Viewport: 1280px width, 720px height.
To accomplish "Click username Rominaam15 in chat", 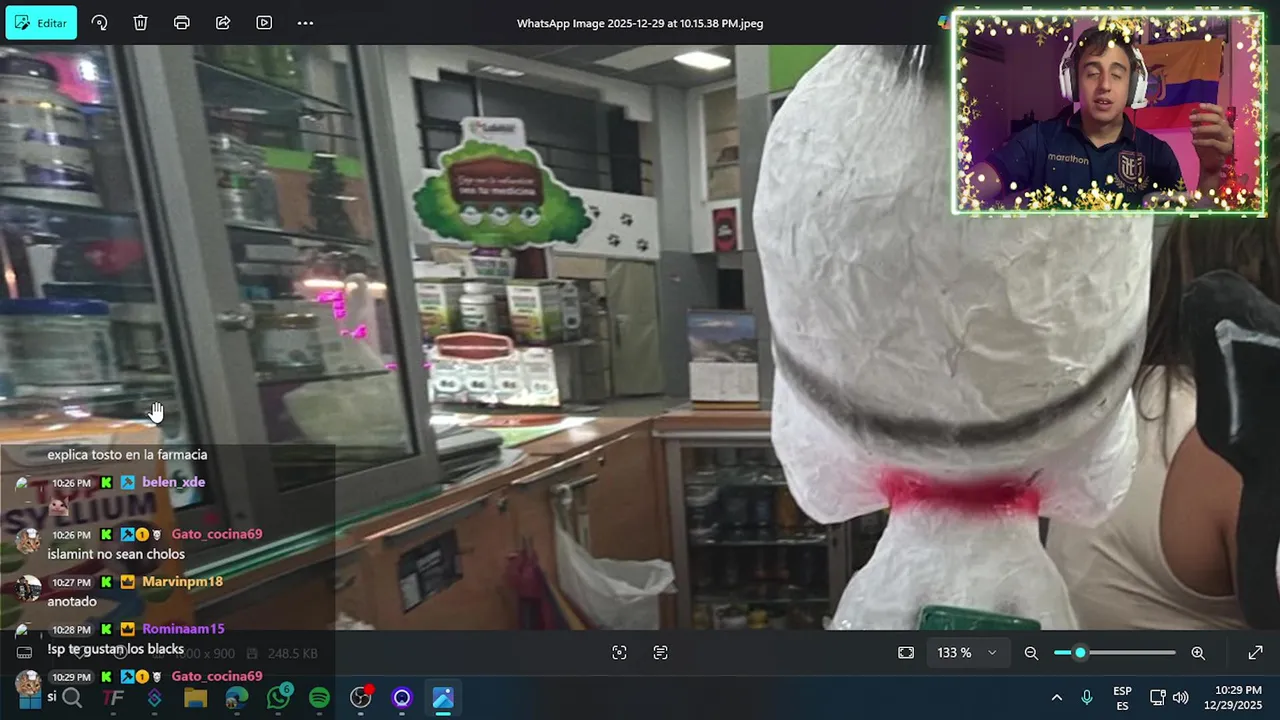I will click(x=183, y=629).
